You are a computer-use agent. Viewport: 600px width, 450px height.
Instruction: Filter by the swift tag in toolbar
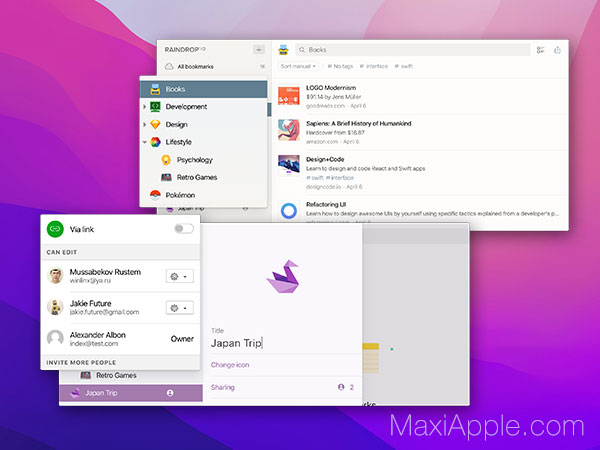pos(403,67)
